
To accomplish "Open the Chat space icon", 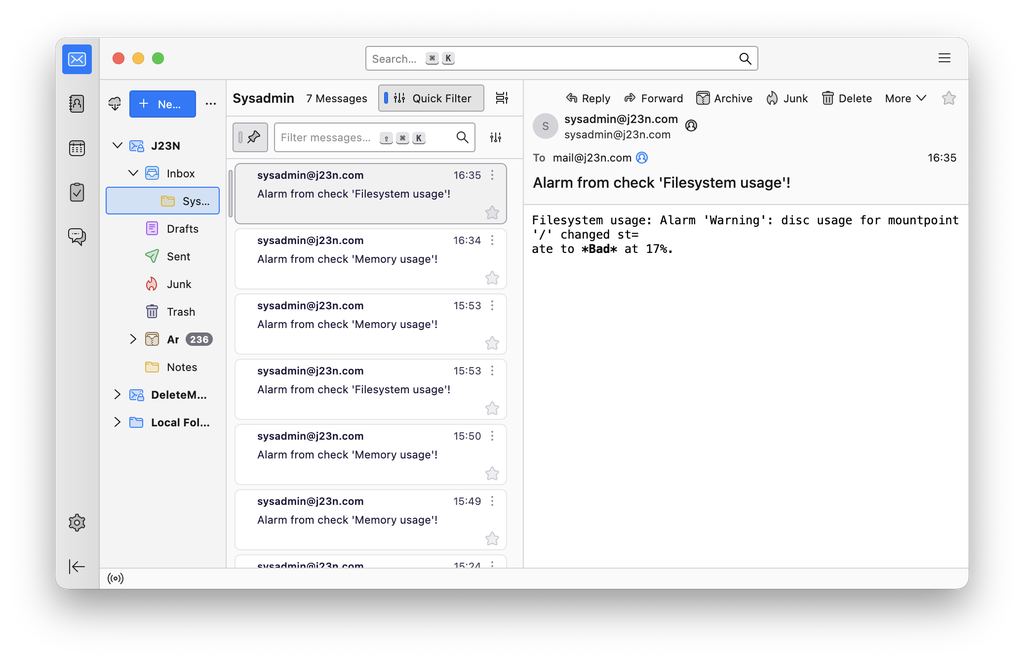I will pyautogui.click(x=77, y=236).
